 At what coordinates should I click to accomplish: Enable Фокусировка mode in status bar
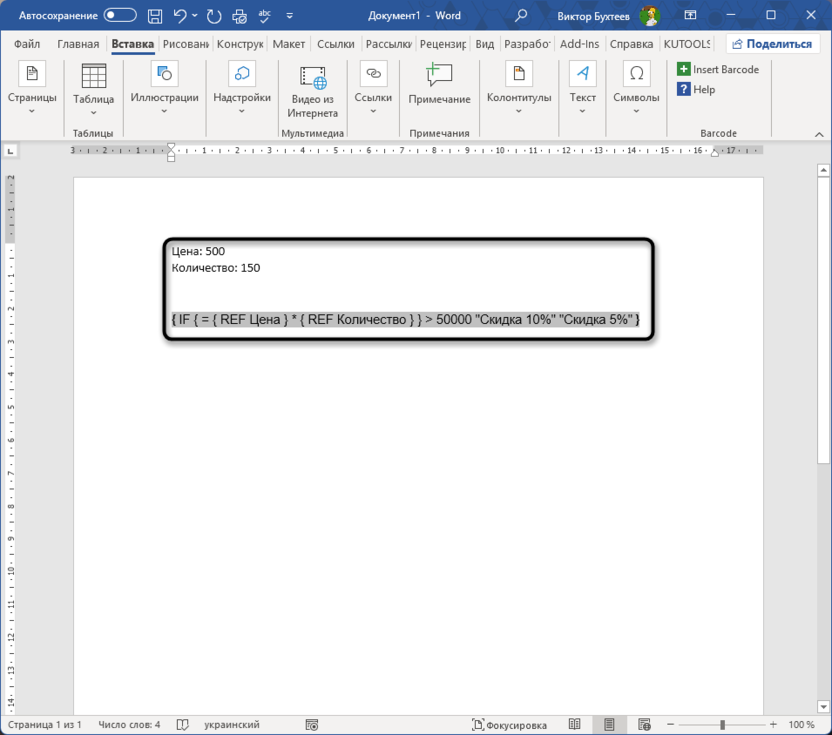click(x=510, y=724)
